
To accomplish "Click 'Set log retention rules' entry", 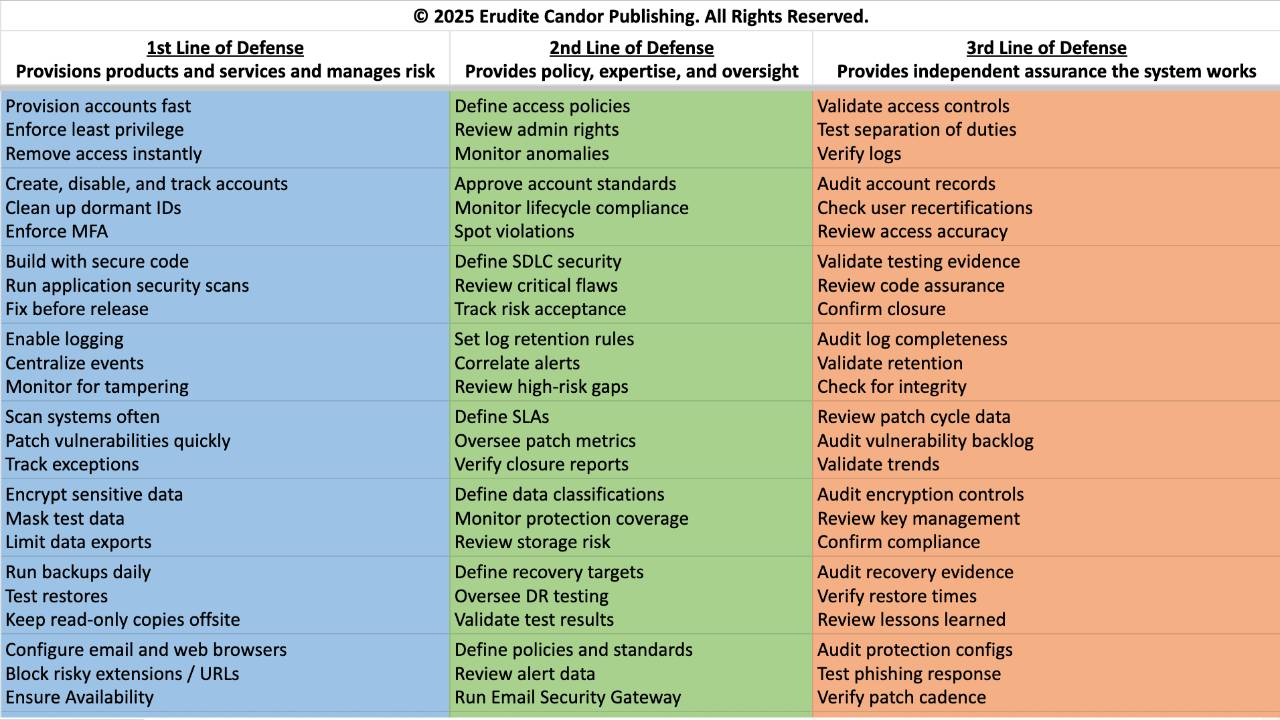I will pyautogui.click(x=544, y=339).
